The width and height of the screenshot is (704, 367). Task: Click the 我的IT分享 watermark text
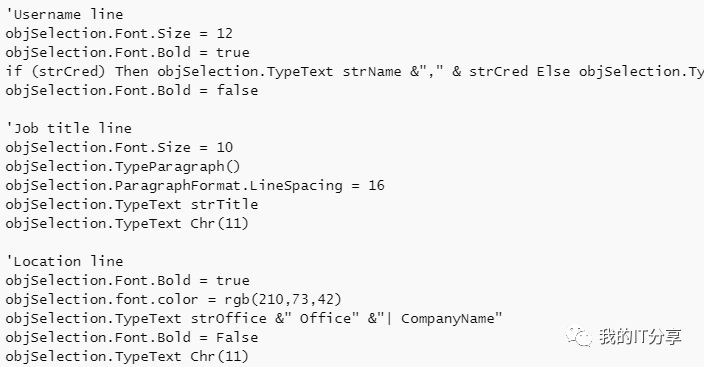[x=640, y=336]
